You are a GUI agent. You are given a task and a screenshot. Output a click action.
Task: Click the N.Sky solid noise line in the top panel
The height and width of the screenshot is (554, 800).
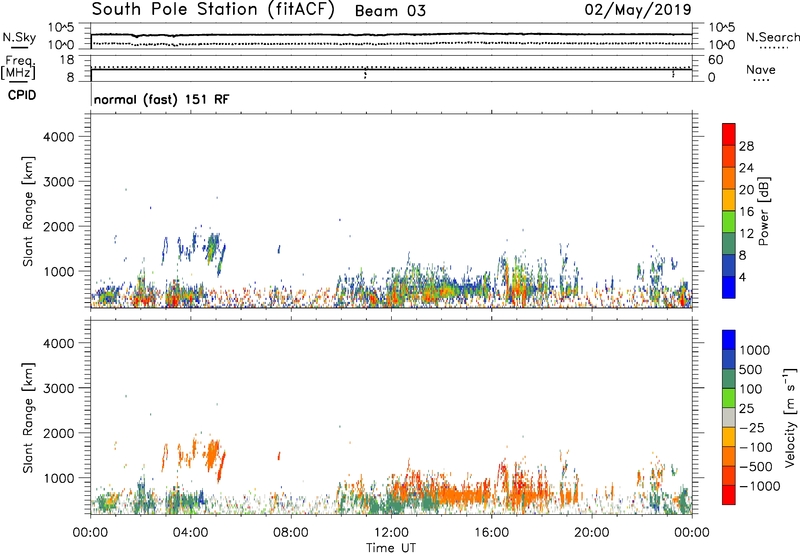[x=391, y=34]
